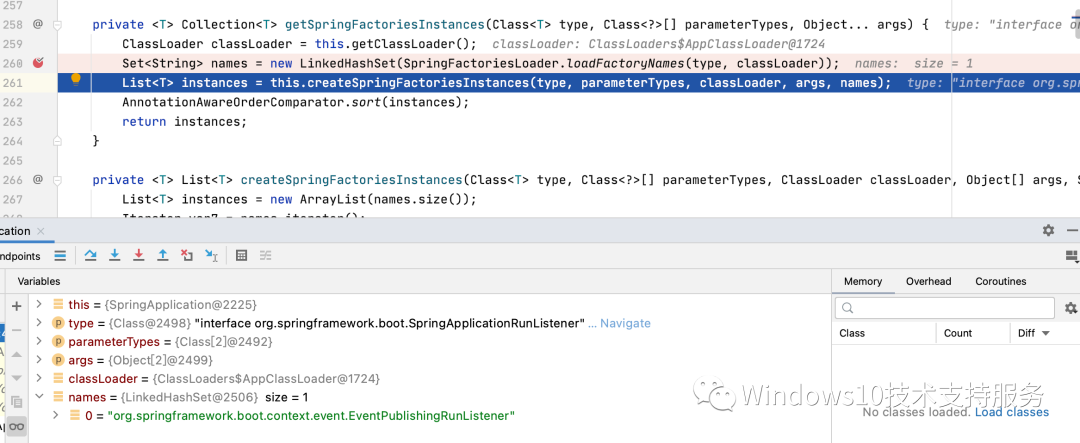Screen dimensions: 1080x443
Task: Click the yellow intention bulb on line 261
Action: pos(76,79)
